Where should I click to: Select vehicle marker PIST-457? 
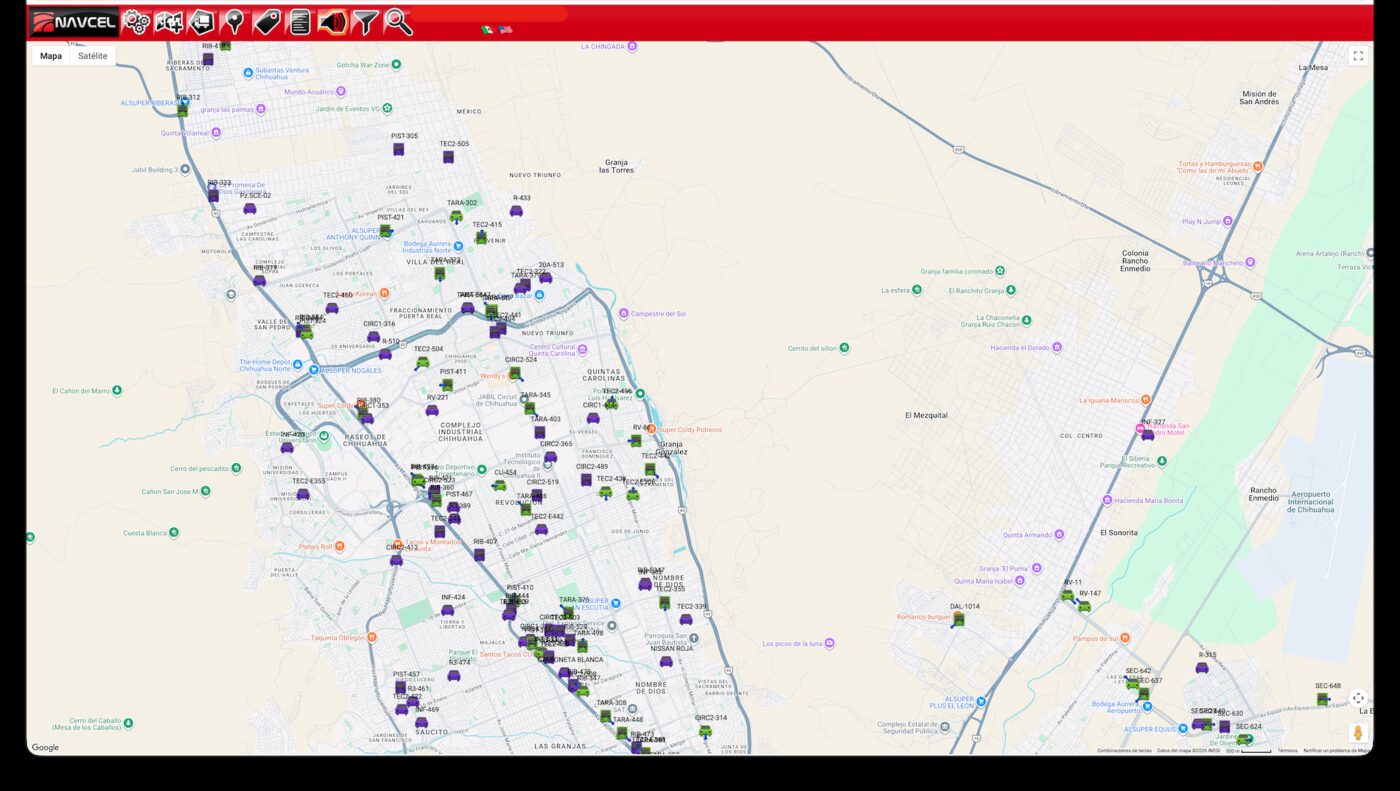click(x=400, y=688)
